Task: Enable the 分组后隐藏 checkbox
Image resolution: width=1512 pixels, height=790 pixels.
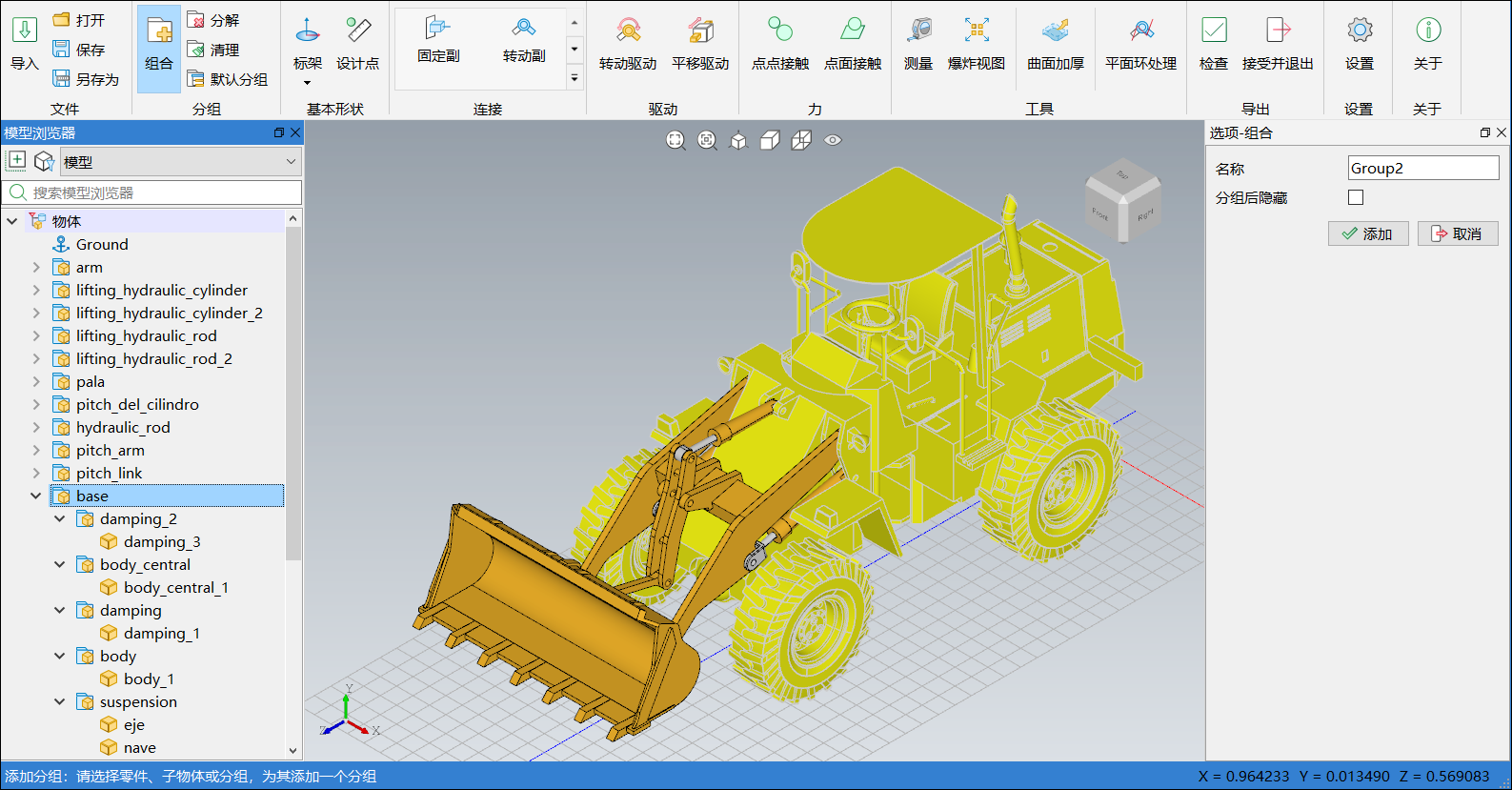Action: coord(1356,197)
